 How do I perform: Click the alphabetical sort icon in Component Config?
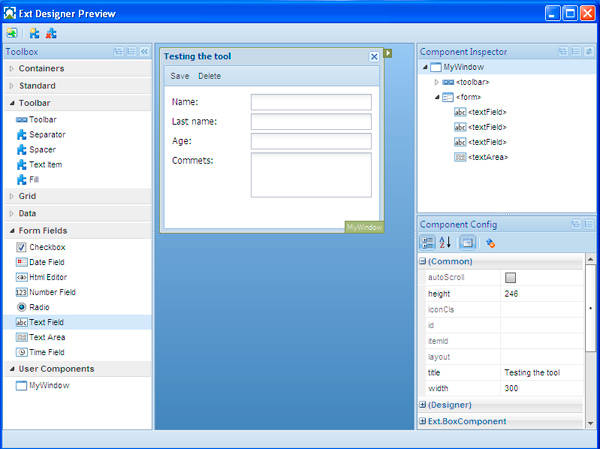446,242
